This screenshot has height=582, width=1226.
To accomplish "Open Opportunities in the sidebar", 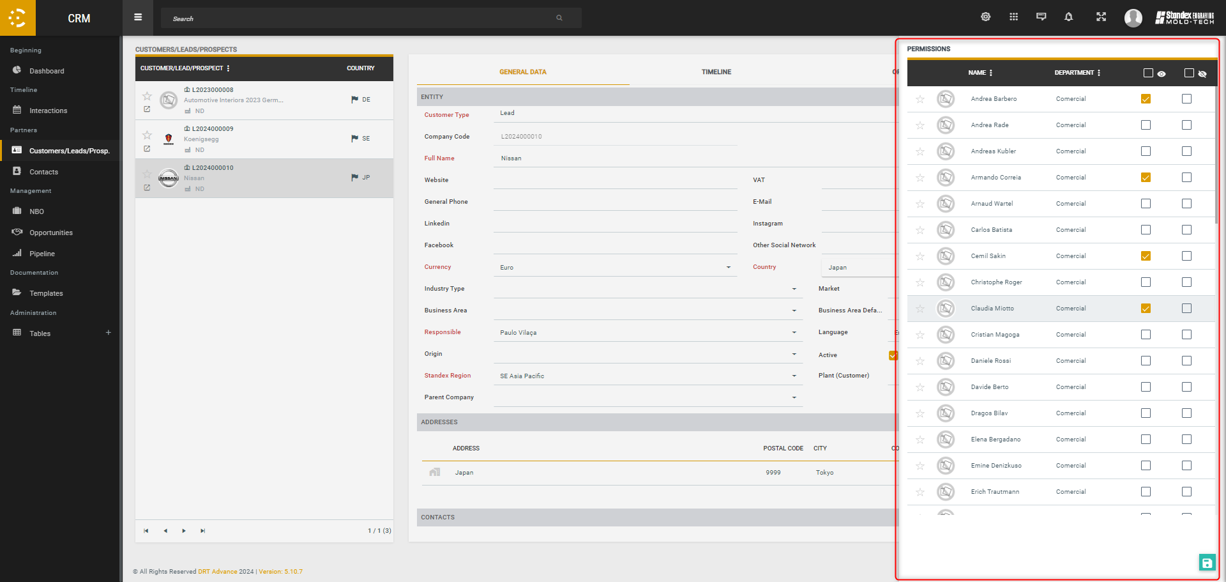I will (51, 232).
